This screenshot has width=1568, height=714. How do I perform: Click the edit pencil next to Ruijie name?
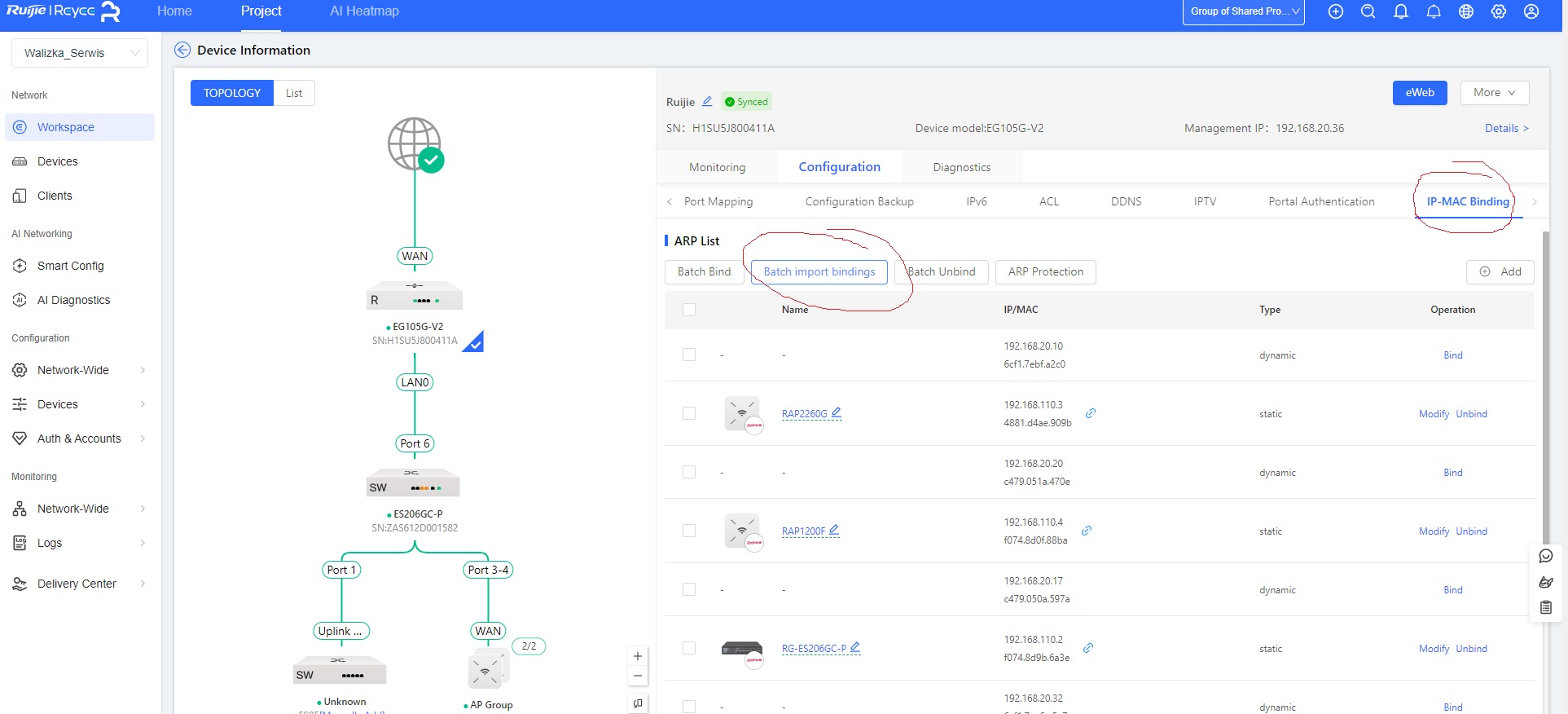pos(707,102)
